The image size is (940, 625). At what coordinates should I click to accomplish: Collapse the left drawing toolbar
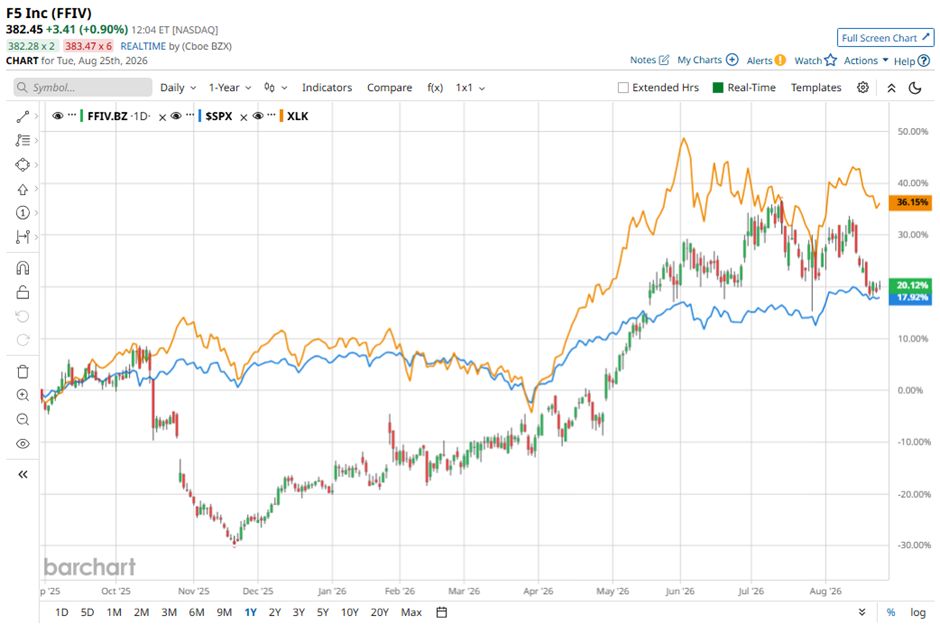23,475
